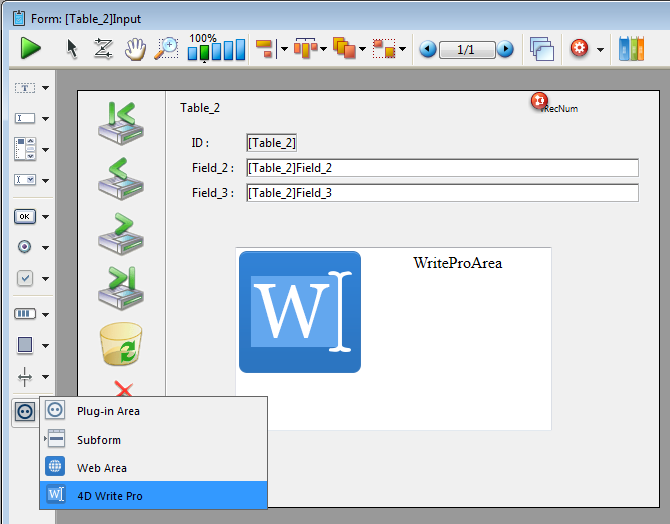Open the views window icon
This screenshot has height=524, width=670.
pyautogui.click(x=542, y=49)
